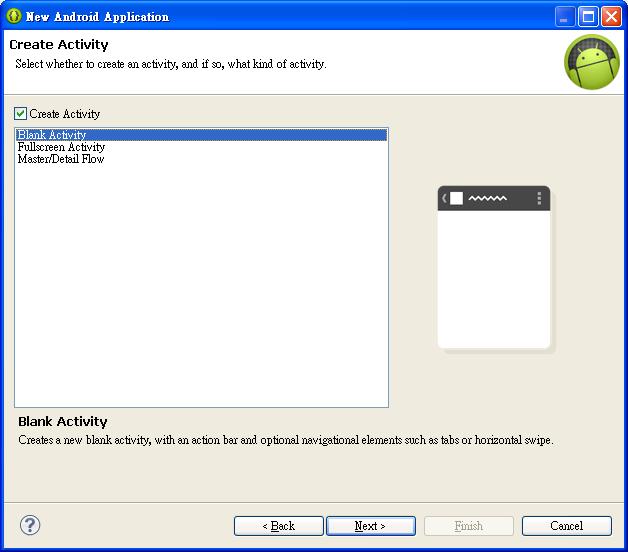Click the title bar application icon
This screenshot has height=552, width=628.
pyautogui.click(x=14, y=16)
